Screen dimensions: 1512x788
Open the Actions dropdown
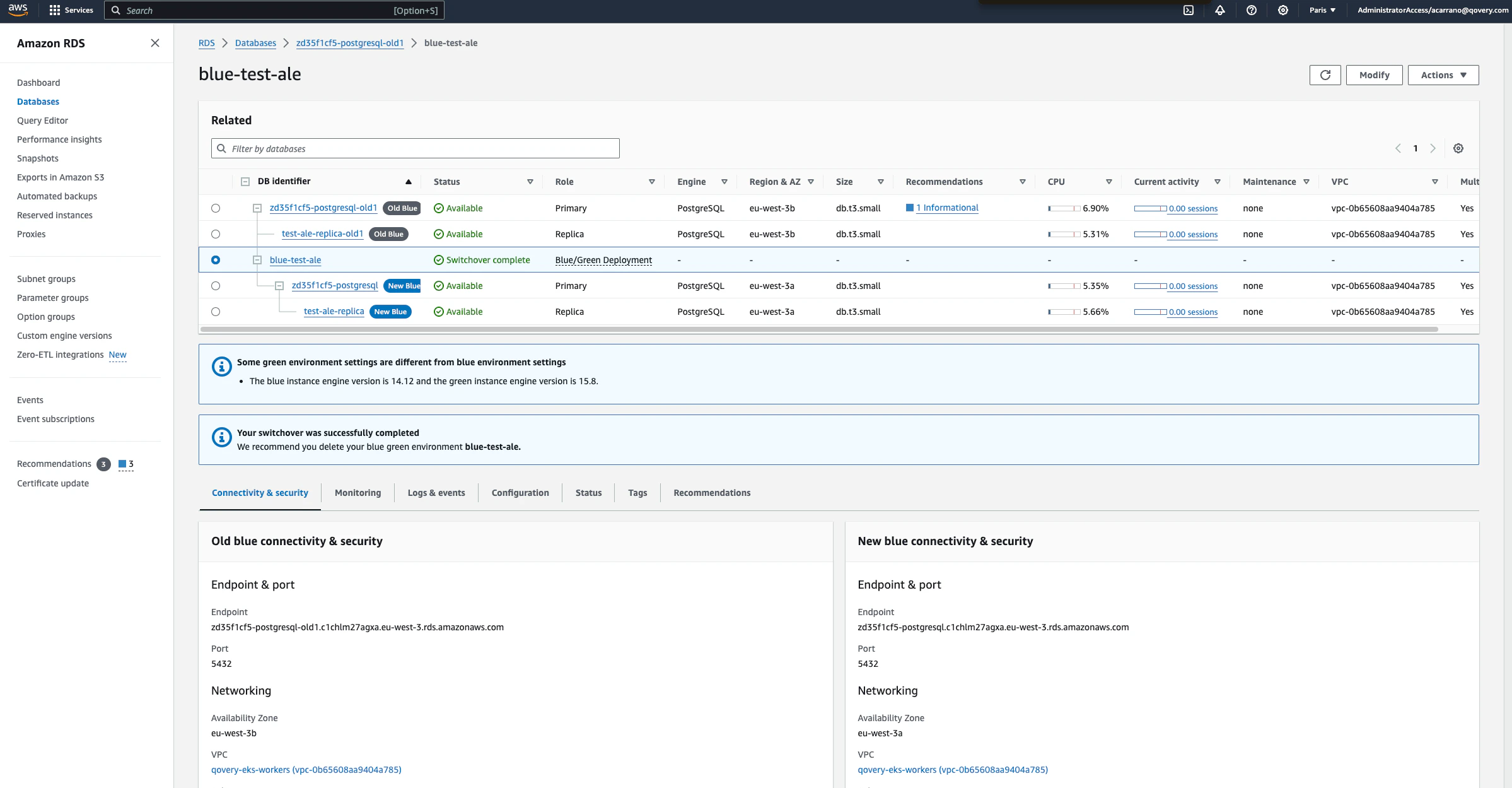[x=1443, y=75]
